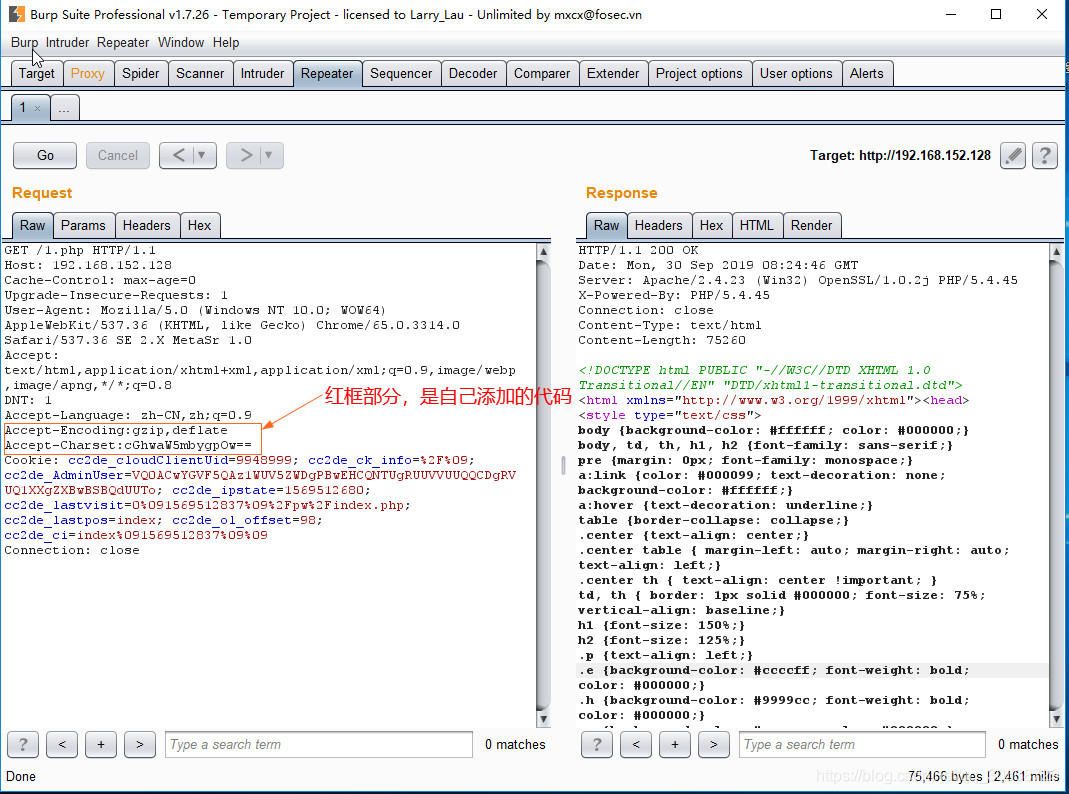
Task: Switch to the Response Hex tab
Action: tap(711, 226)
